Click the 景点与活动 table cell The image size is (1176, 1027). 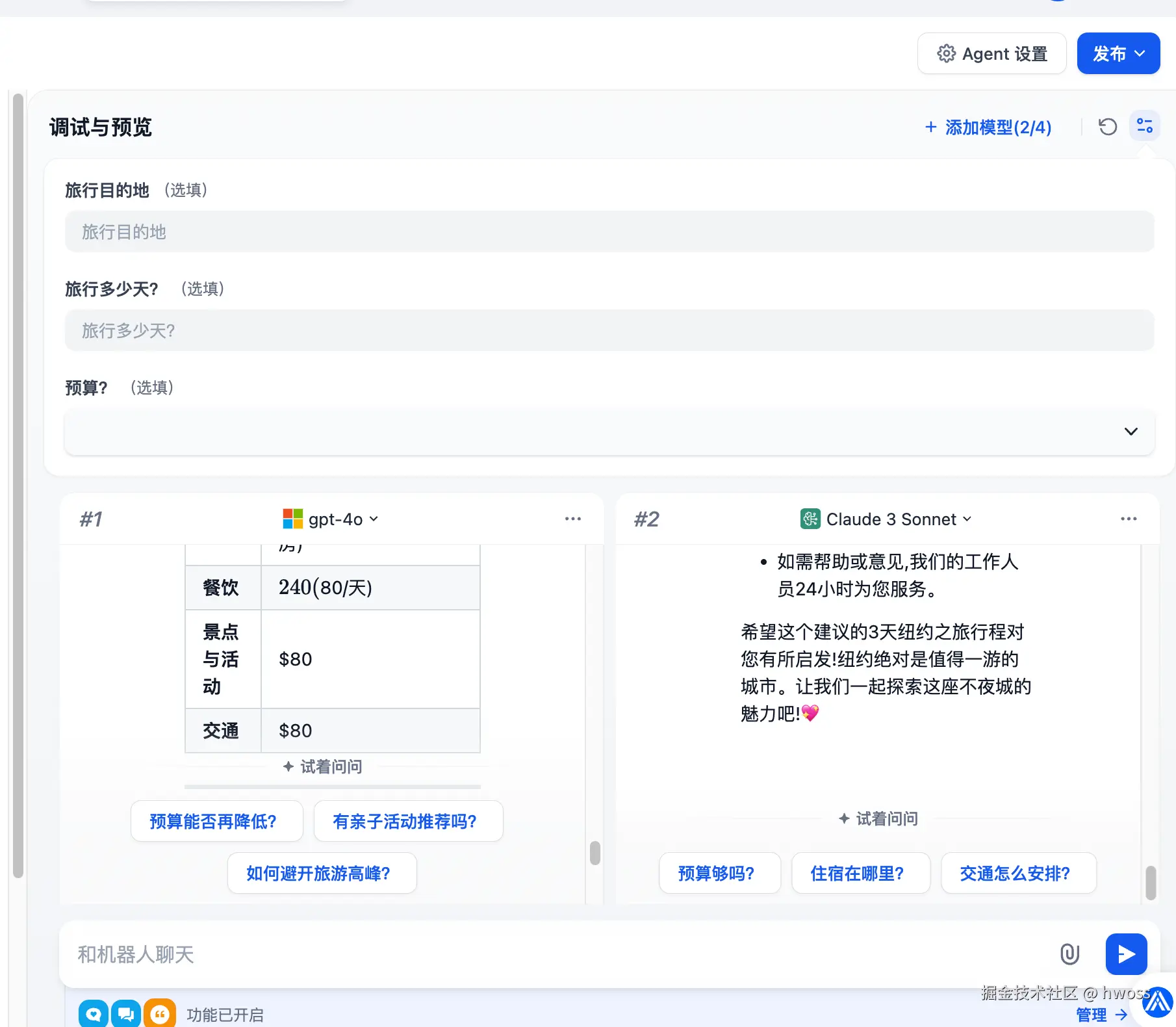tap(223, 659)
